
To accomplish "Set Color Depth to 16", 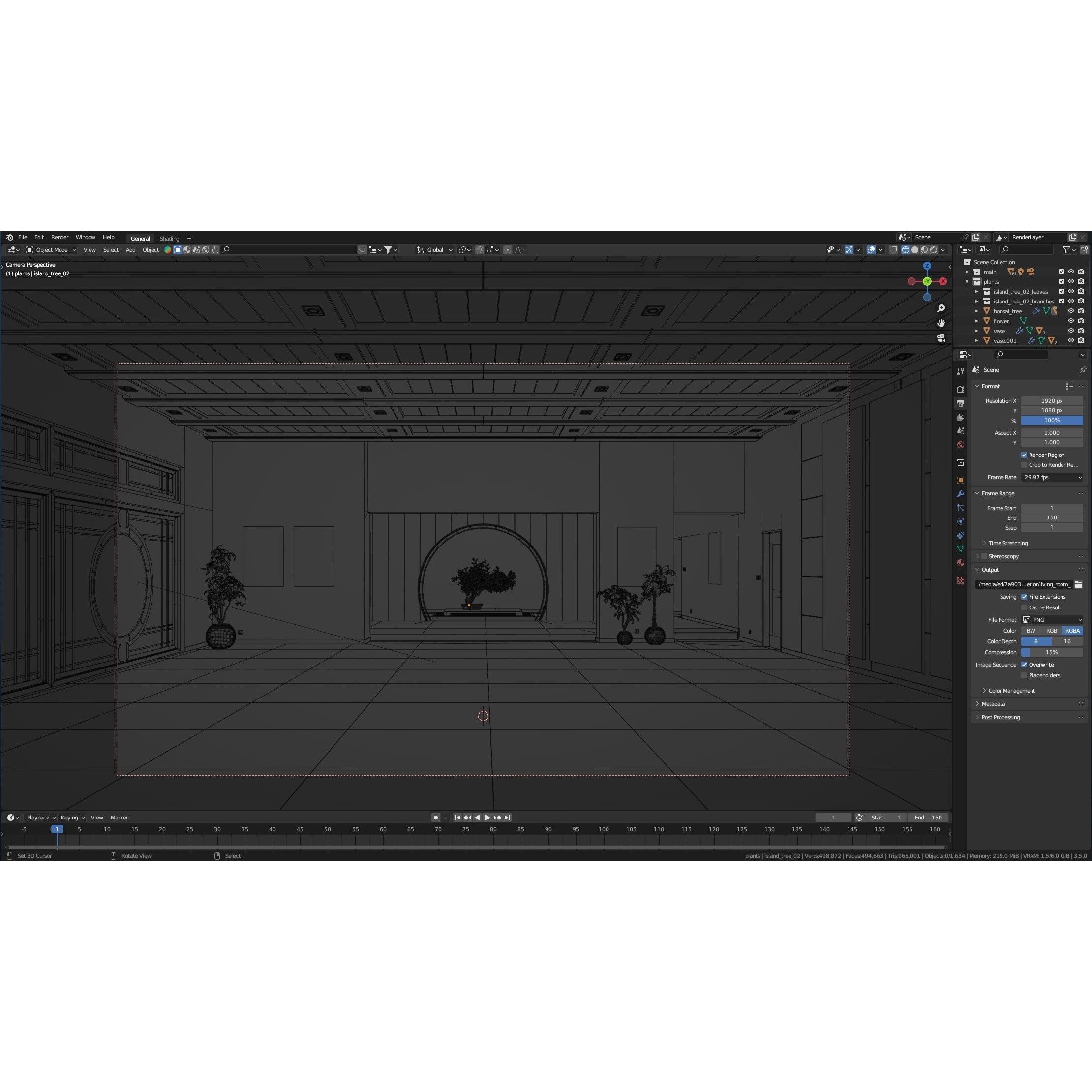I will (x=1067, y=641).
